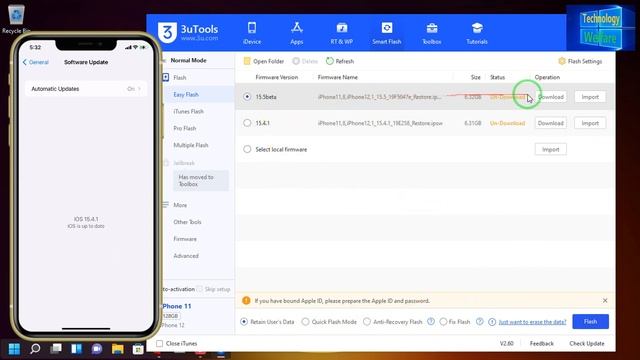Viewport: 640px width, 360px height.
Task: Click the Open Folder toolbar button
Action: pyautogui.click(x=264, y=61)
